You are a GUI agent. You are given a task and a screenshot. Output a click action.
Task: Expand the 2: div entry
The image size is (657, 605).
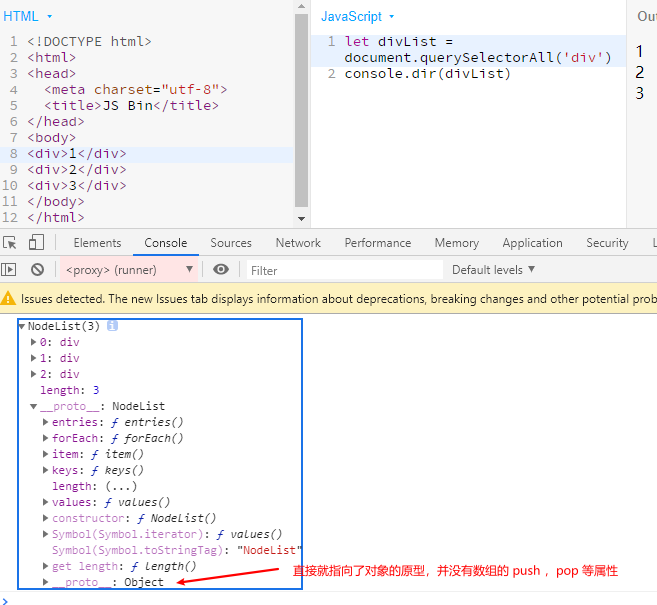[34, 374]
